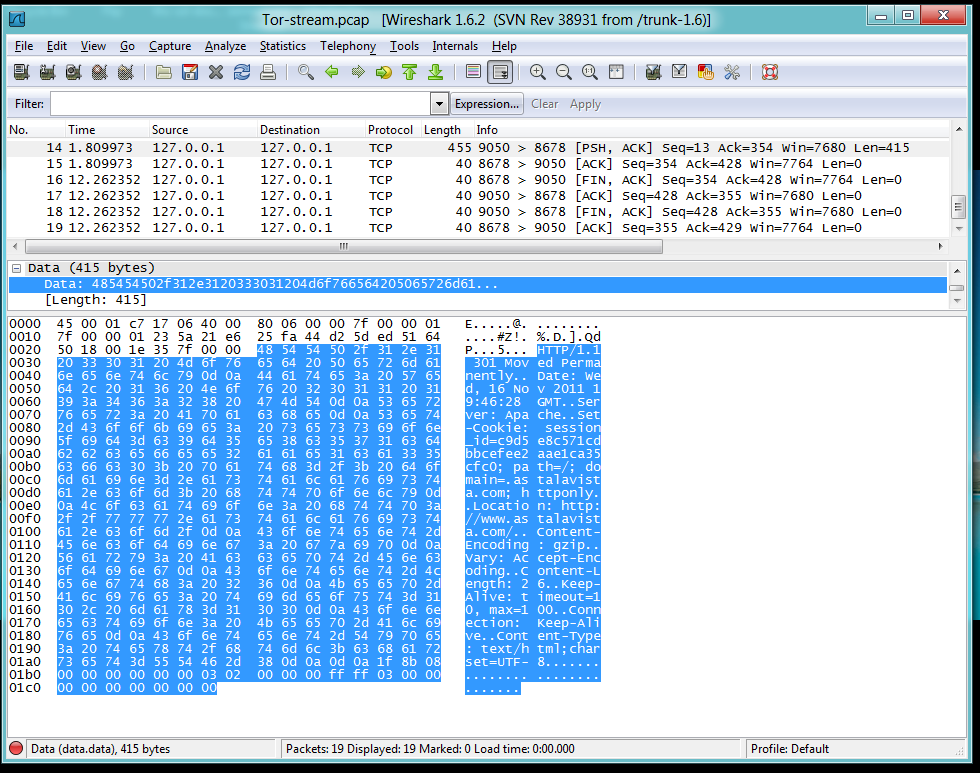980x773 pixels.
Task: Open the Analyze menu
Action: [225, 46]
